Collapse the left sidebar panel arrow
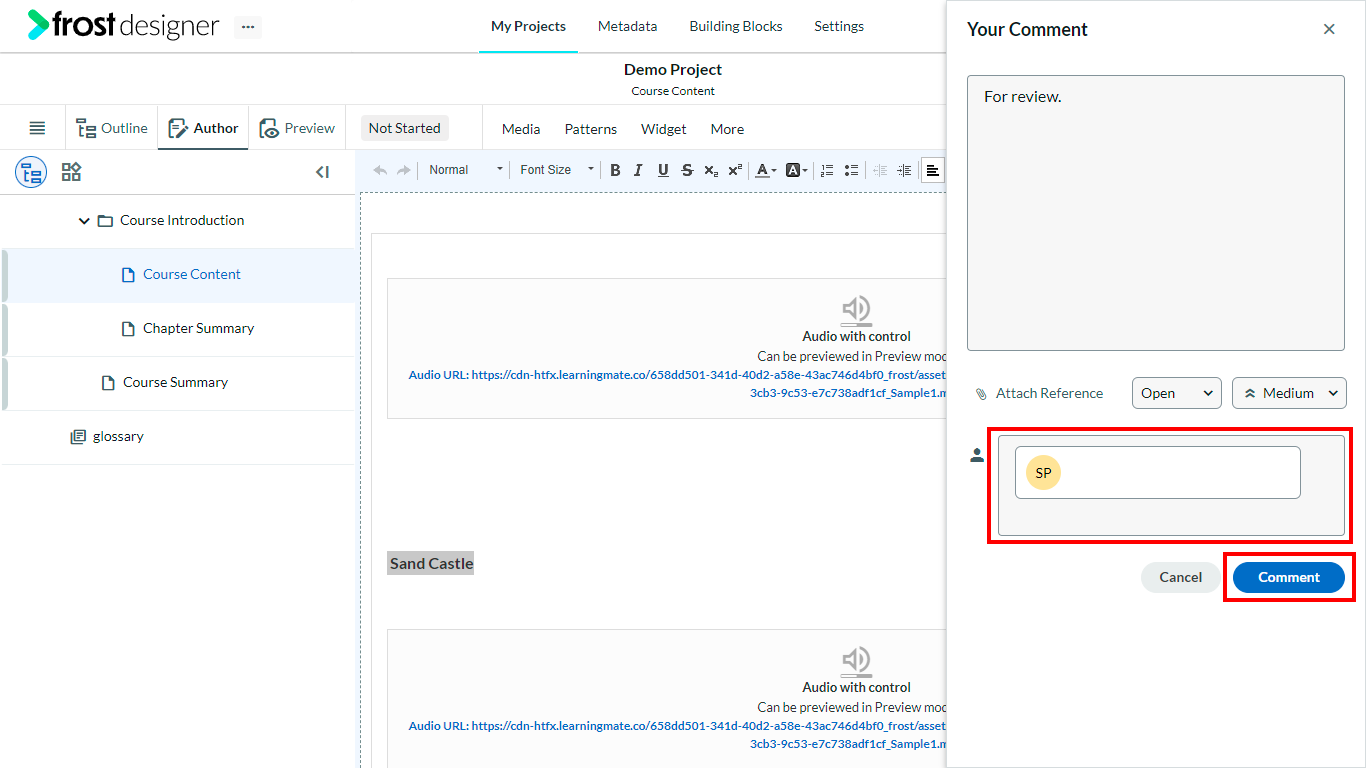The image size is (1366, 768). pos(322,172)
